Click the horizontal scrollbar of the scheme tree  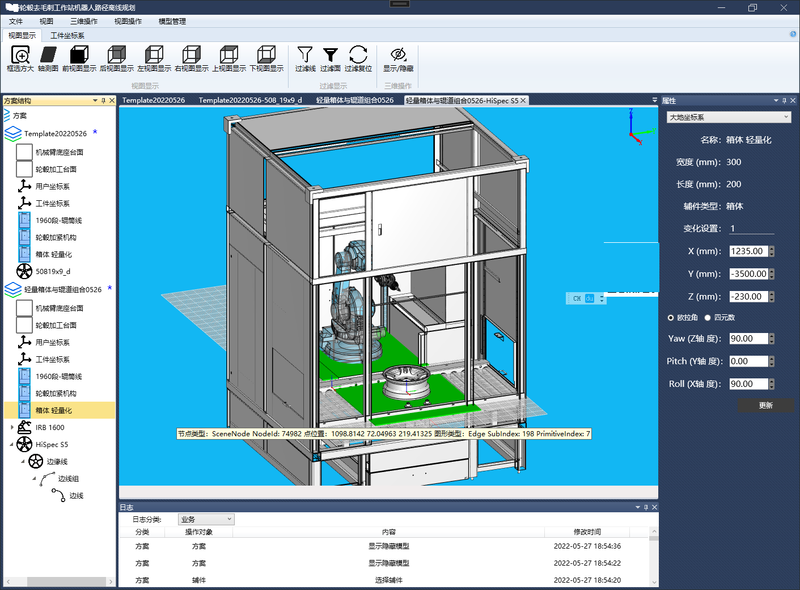pos(59,582)
